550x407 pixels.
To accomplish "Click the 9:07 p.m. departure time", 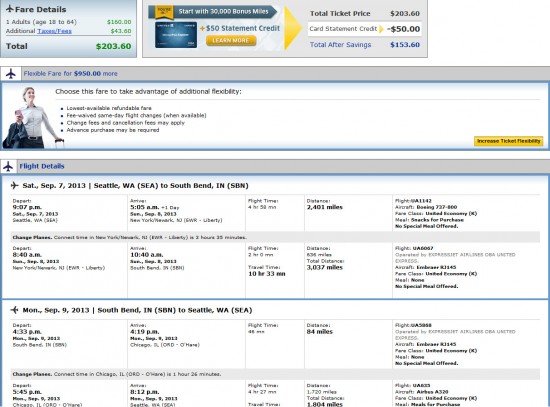I will coord(27,207).
